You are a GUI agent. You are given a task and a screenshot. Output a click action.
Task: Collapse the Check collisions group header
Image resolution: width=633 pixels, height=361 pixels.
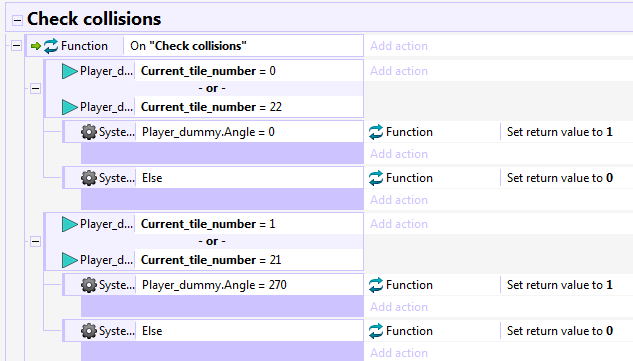(17, 20)
